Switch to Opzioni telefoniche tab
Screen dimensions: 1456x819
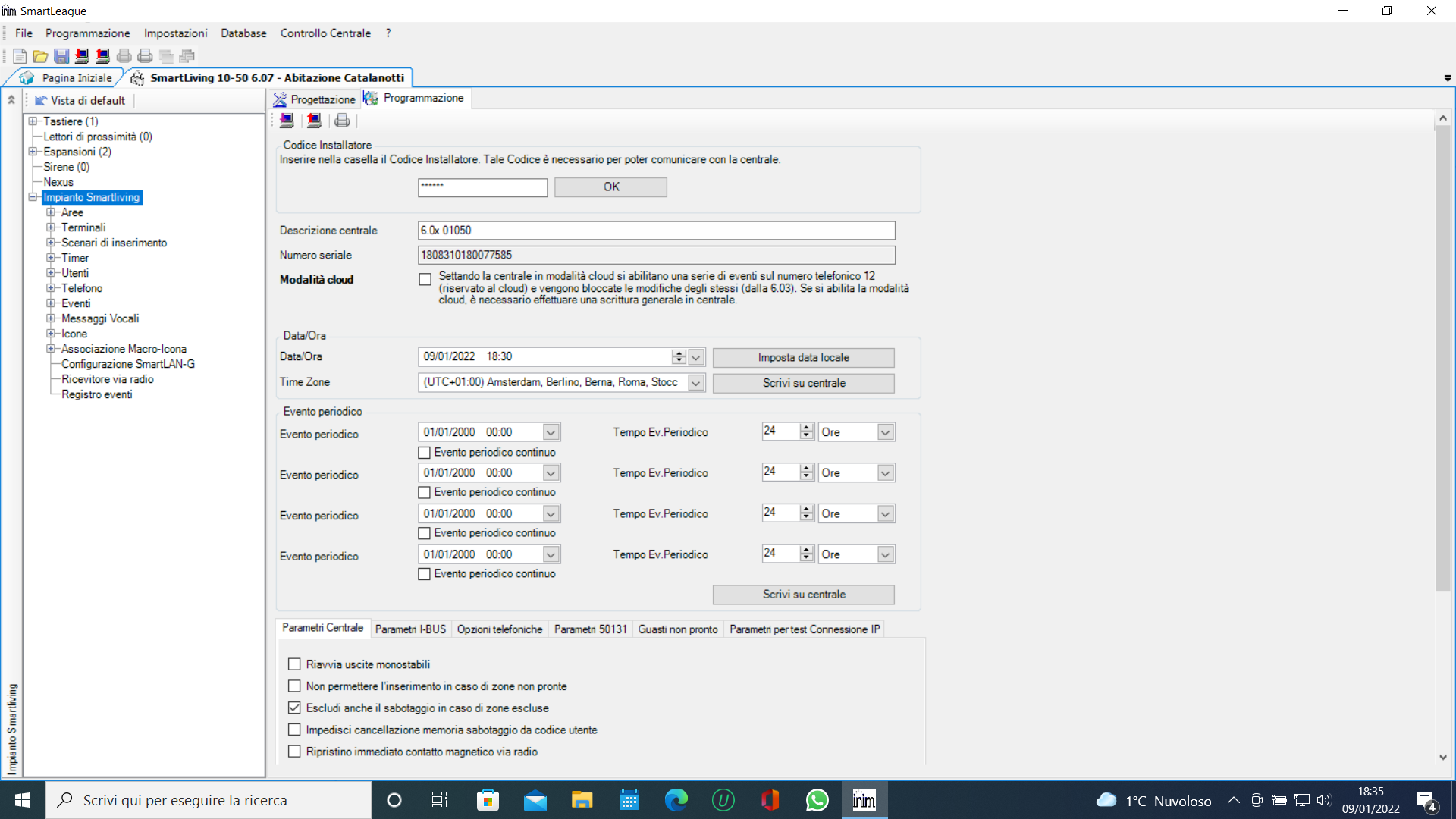[499, 629]
